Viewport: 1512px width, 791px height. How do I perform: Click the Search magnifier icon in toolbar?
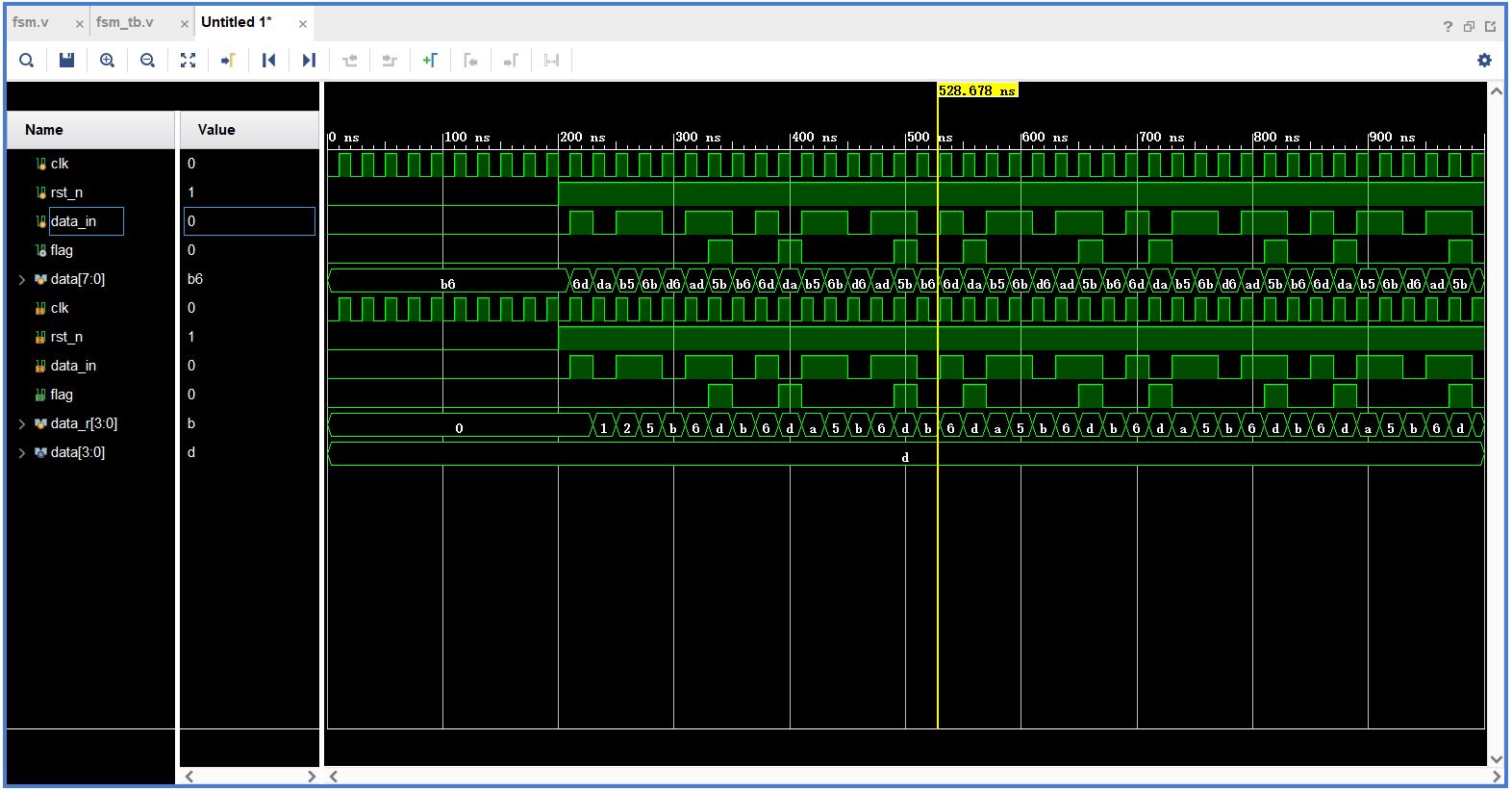27,61
